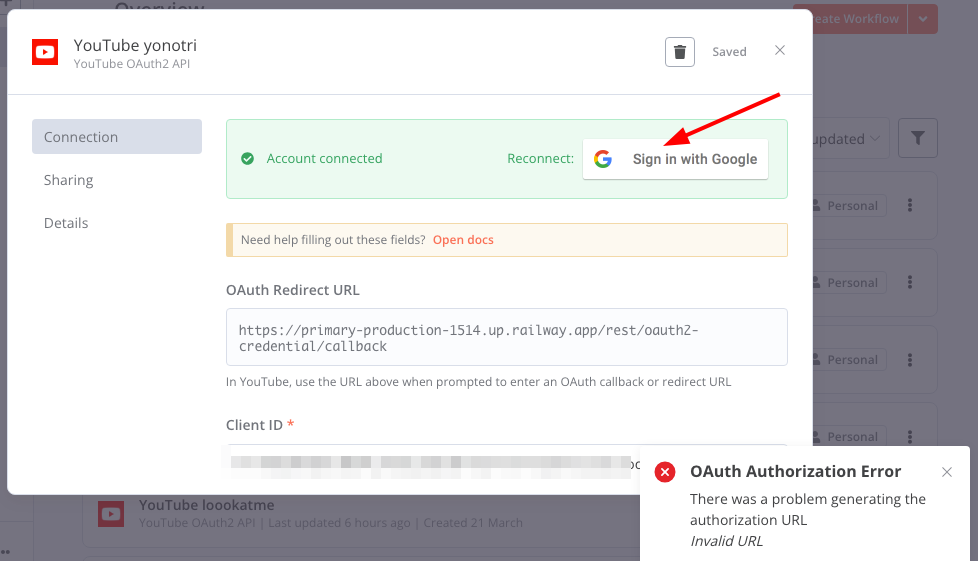Switch to the Details tab

tap(66, 223)
